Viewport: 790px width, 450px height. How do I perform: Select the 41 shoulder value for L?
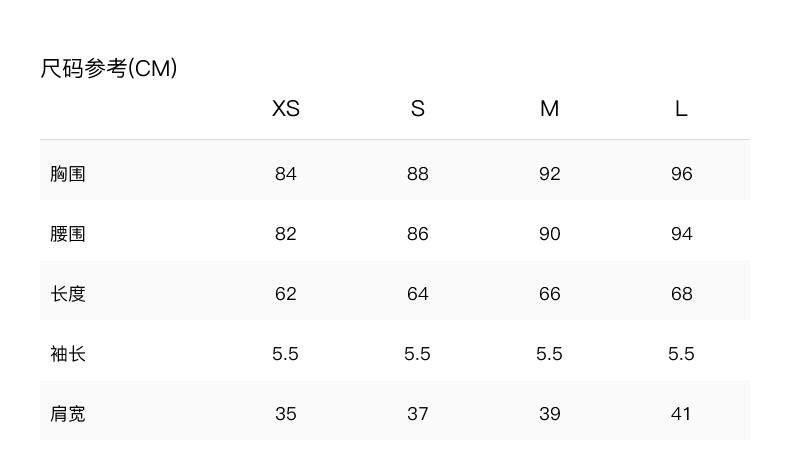[681, 414]
